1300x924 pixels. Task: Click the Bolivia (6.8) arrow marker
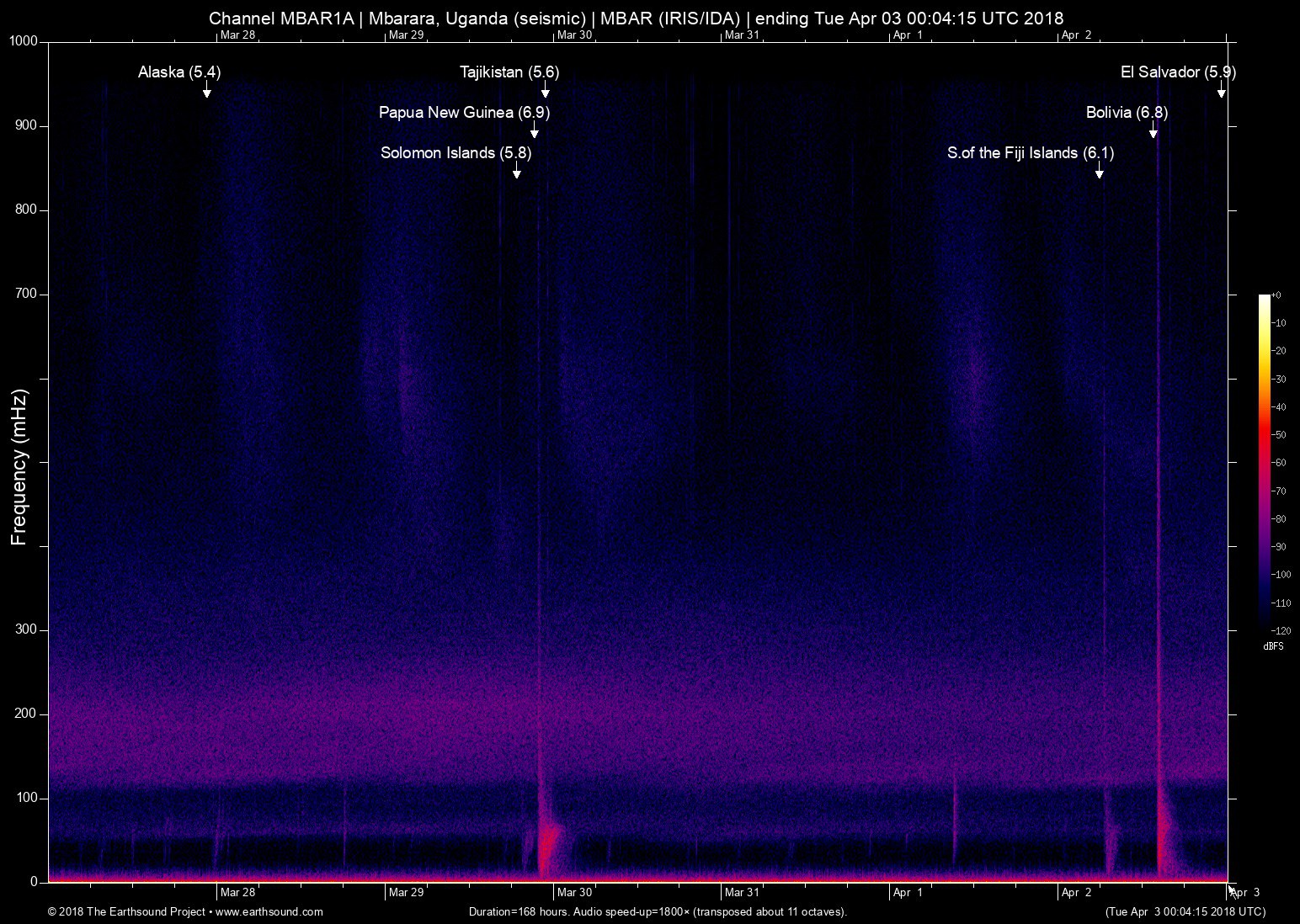(1153, 130)
